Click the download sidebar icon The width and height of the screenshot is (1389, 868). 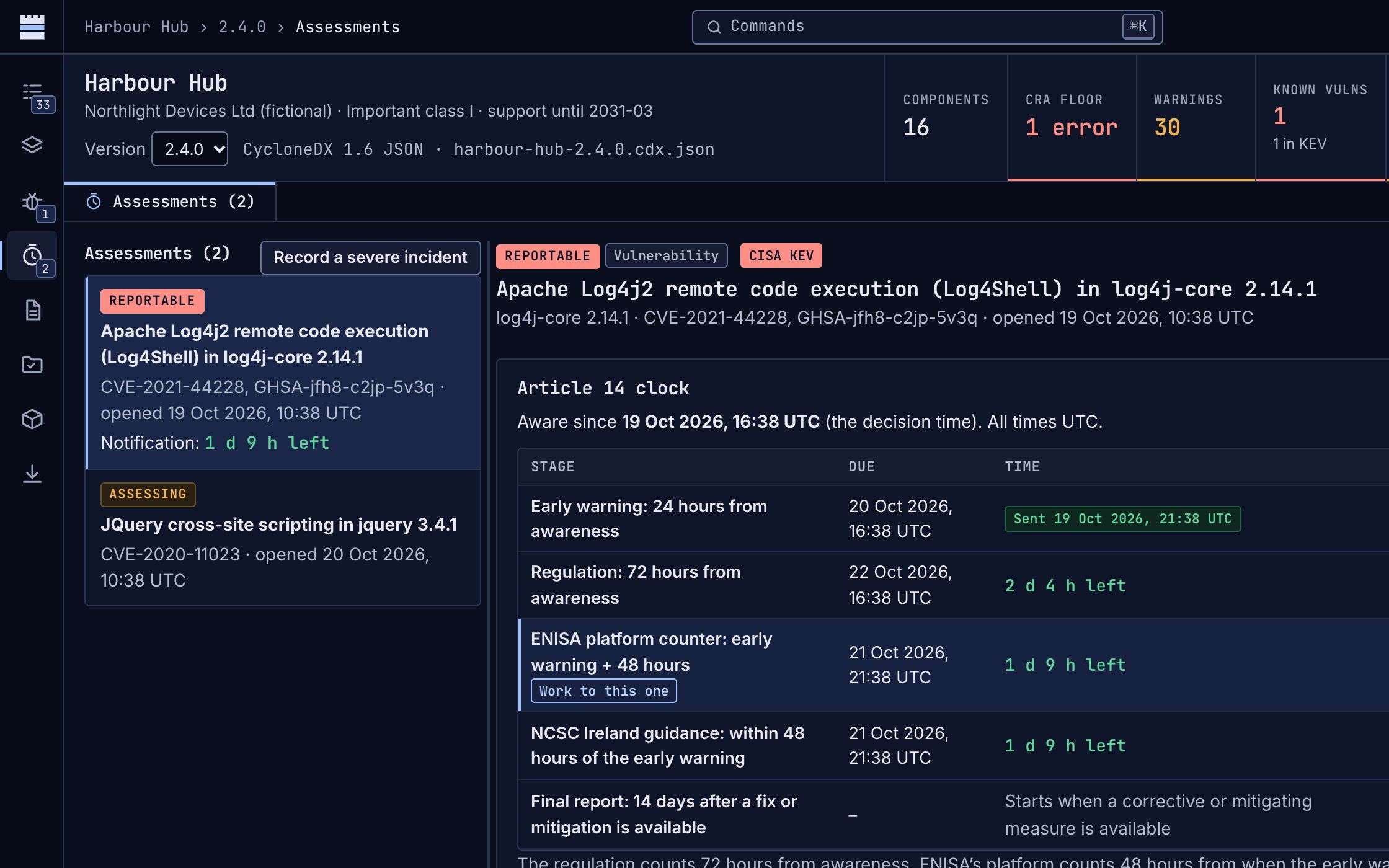(x=32, y=474)
